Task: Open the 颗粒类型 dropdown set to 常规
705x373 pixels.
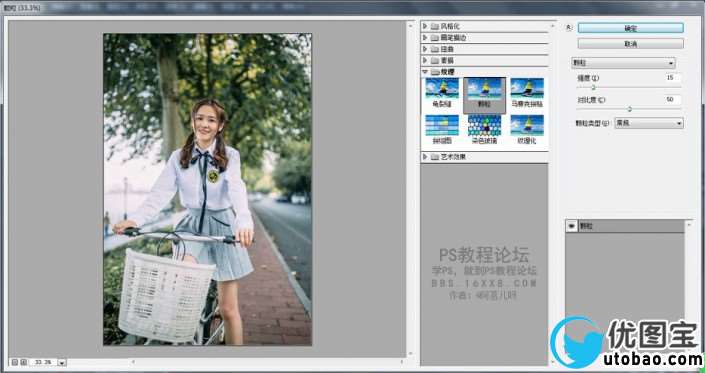Action: click(649, 123)
